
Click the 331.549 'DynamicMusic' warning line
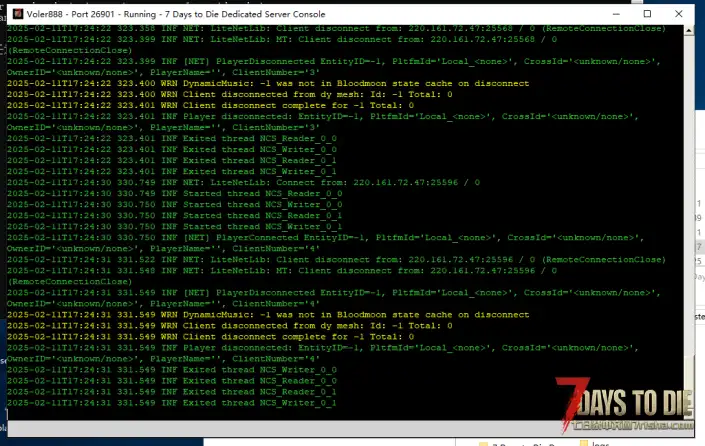pyautogui.click(x=268, y=315)
